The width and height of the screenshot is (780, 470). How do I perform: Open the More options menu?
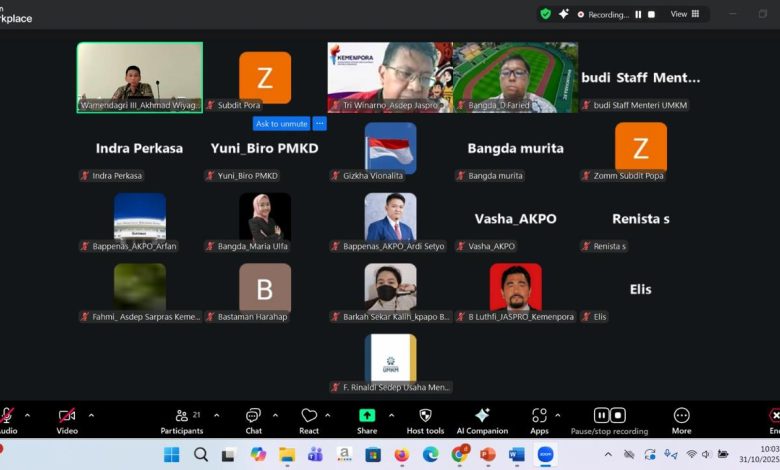tap(682, 421)
